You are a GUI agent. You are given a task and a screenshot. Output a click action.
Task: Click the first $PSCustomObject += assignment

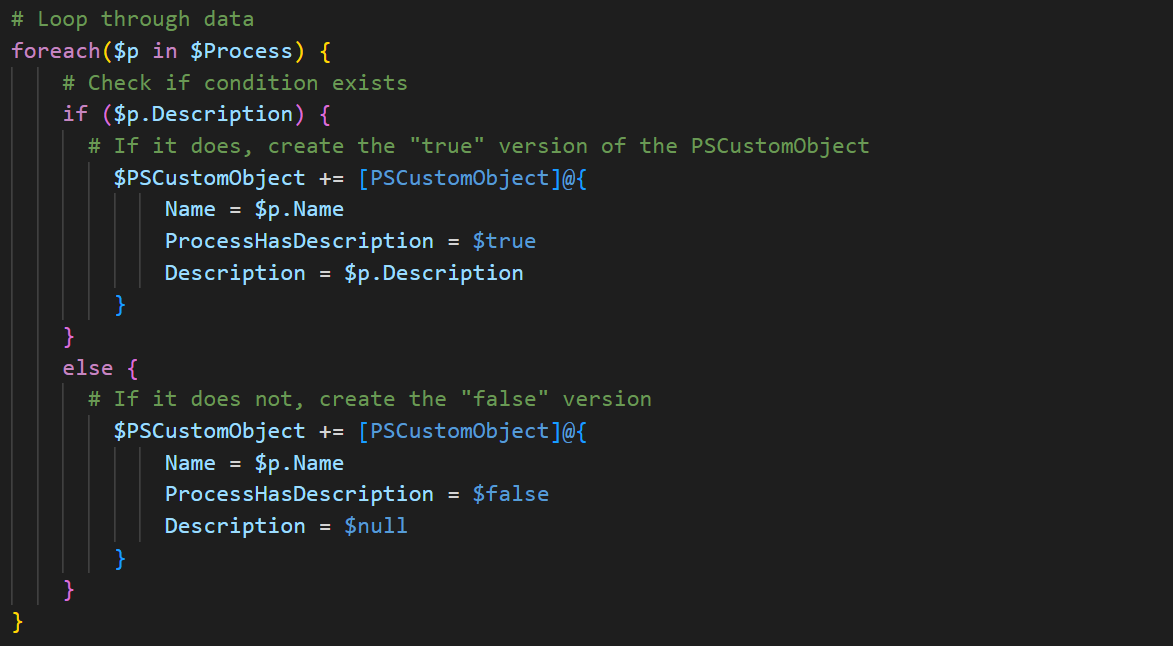click(x=229, y=177)
